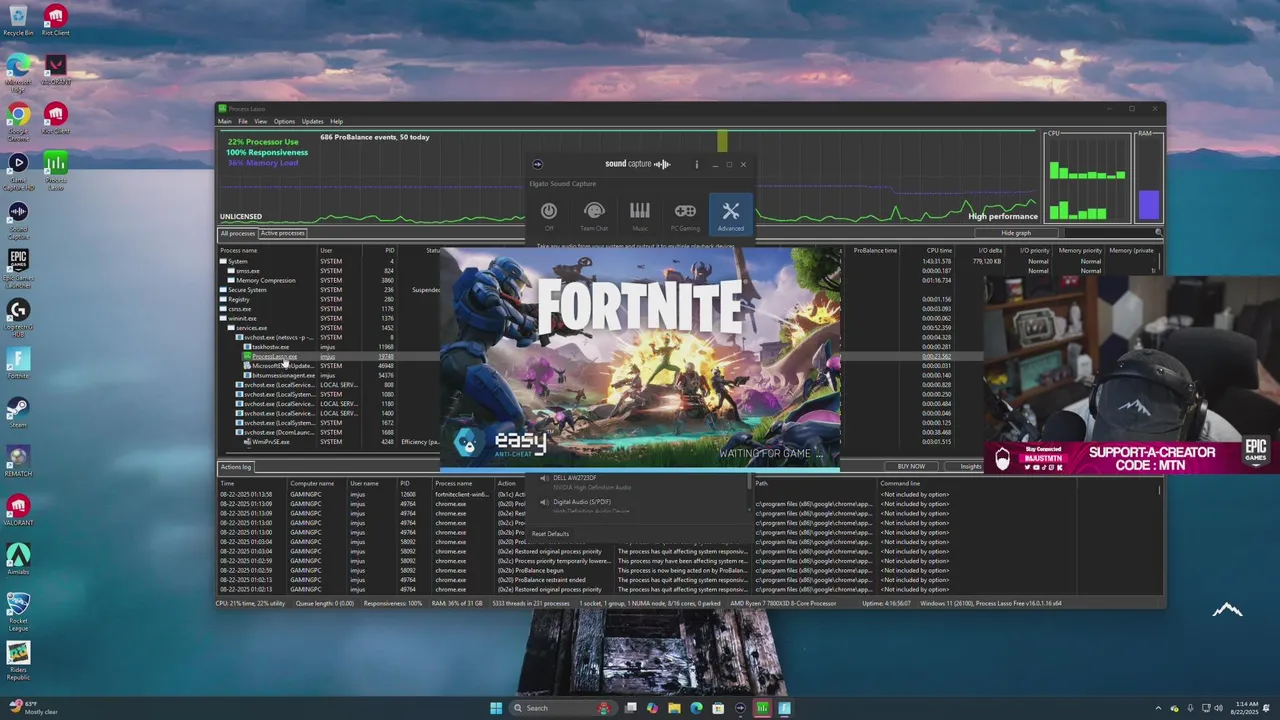Select Advanced mode in Sound Capture
This screenshot has width=1280, height=720.
click(x=731, y=215)
